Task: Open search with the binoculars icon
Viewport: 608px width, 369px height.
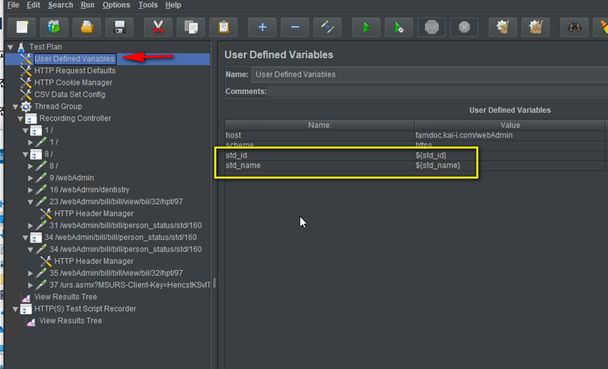Action: 574,27
